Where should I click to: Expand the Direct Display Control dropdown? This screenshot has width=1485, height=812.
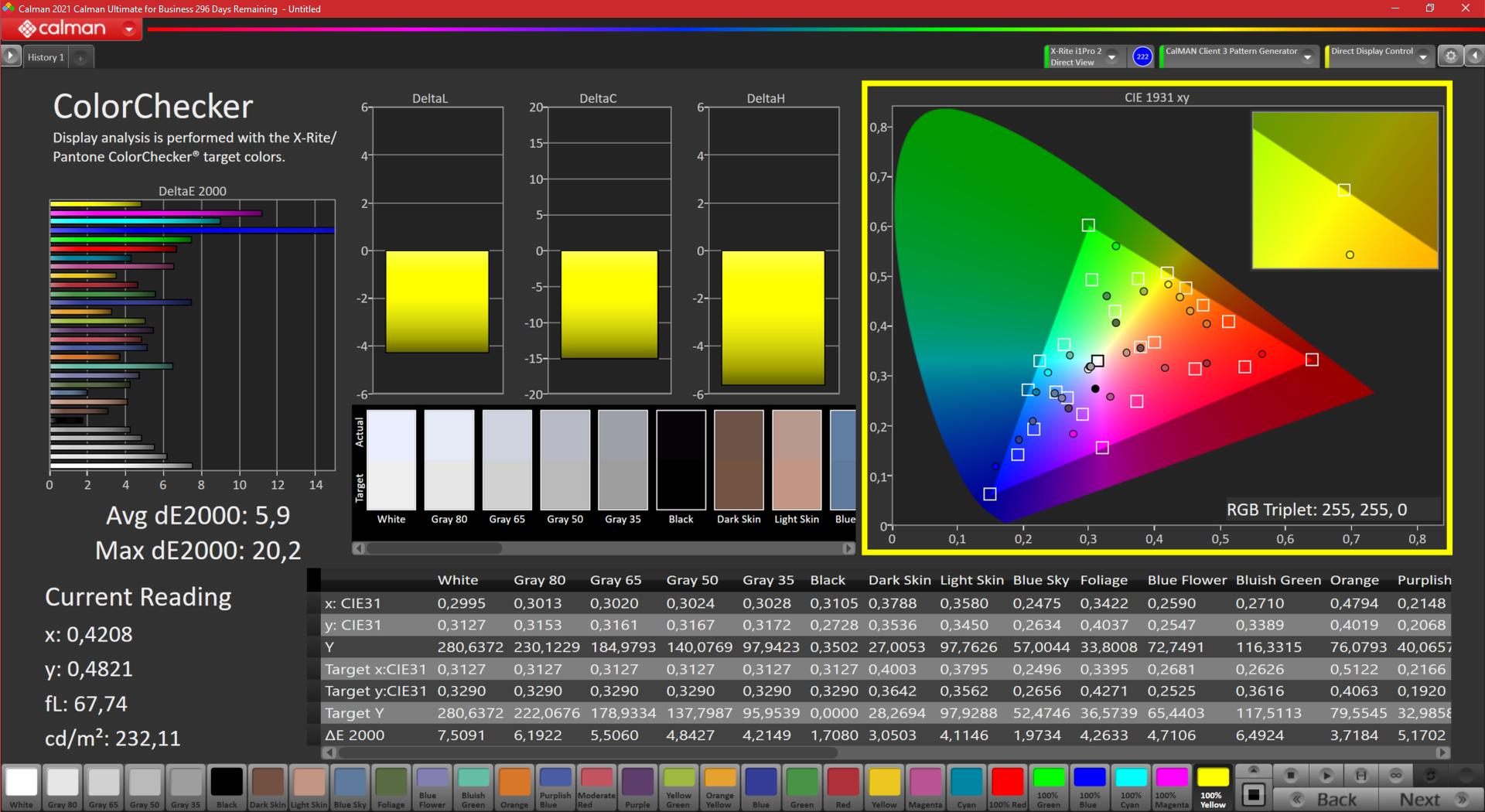[1423, 56]
